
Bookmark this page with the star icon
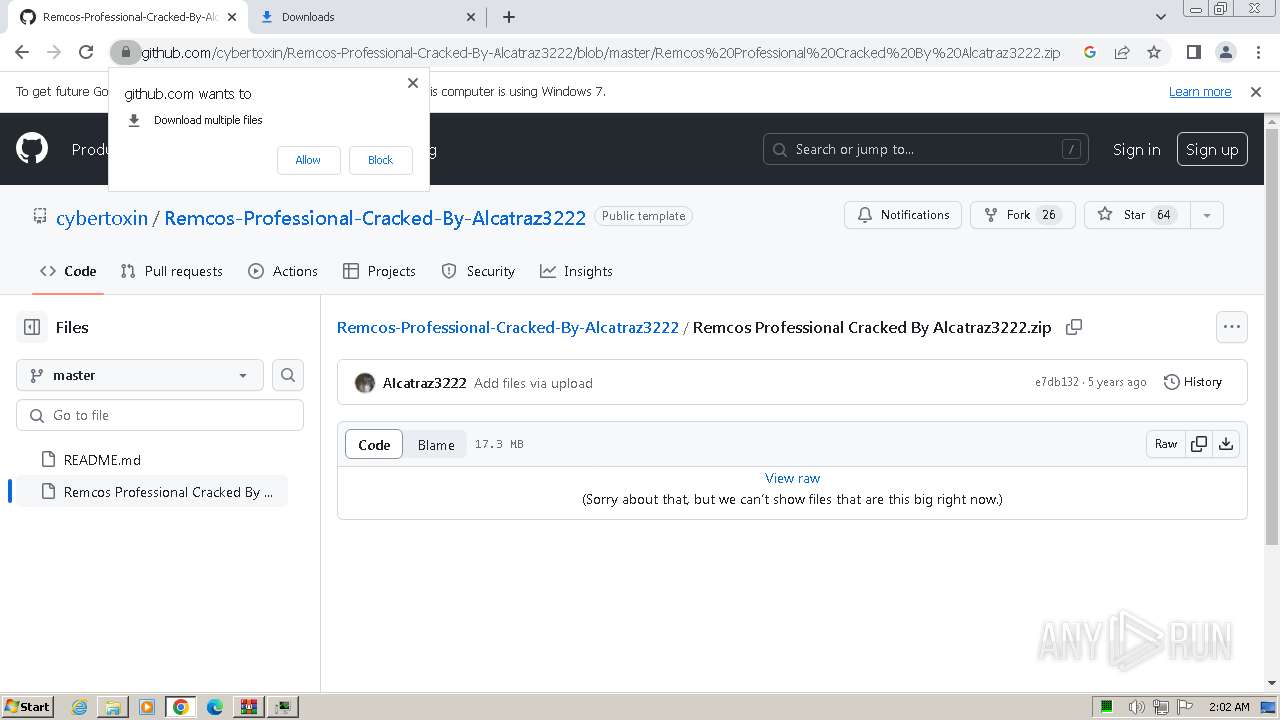[1154, 52]
